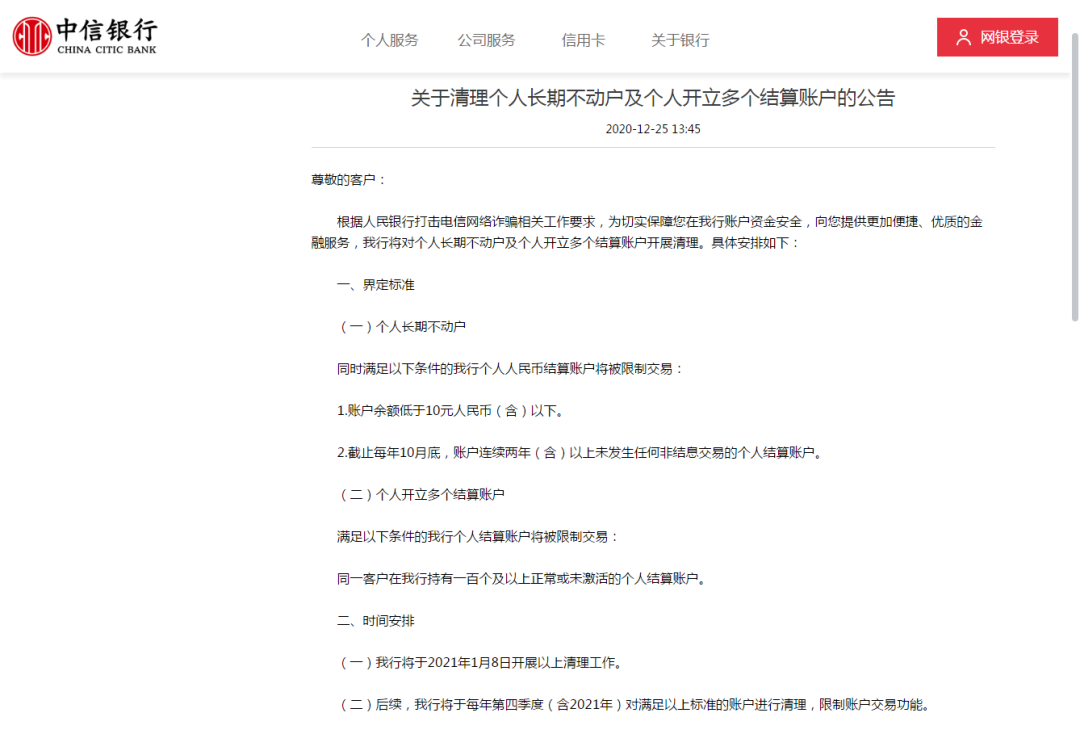Click the 尊敬的客户 greeting line
Screen dimensions: 1080x738
(348, 180)
